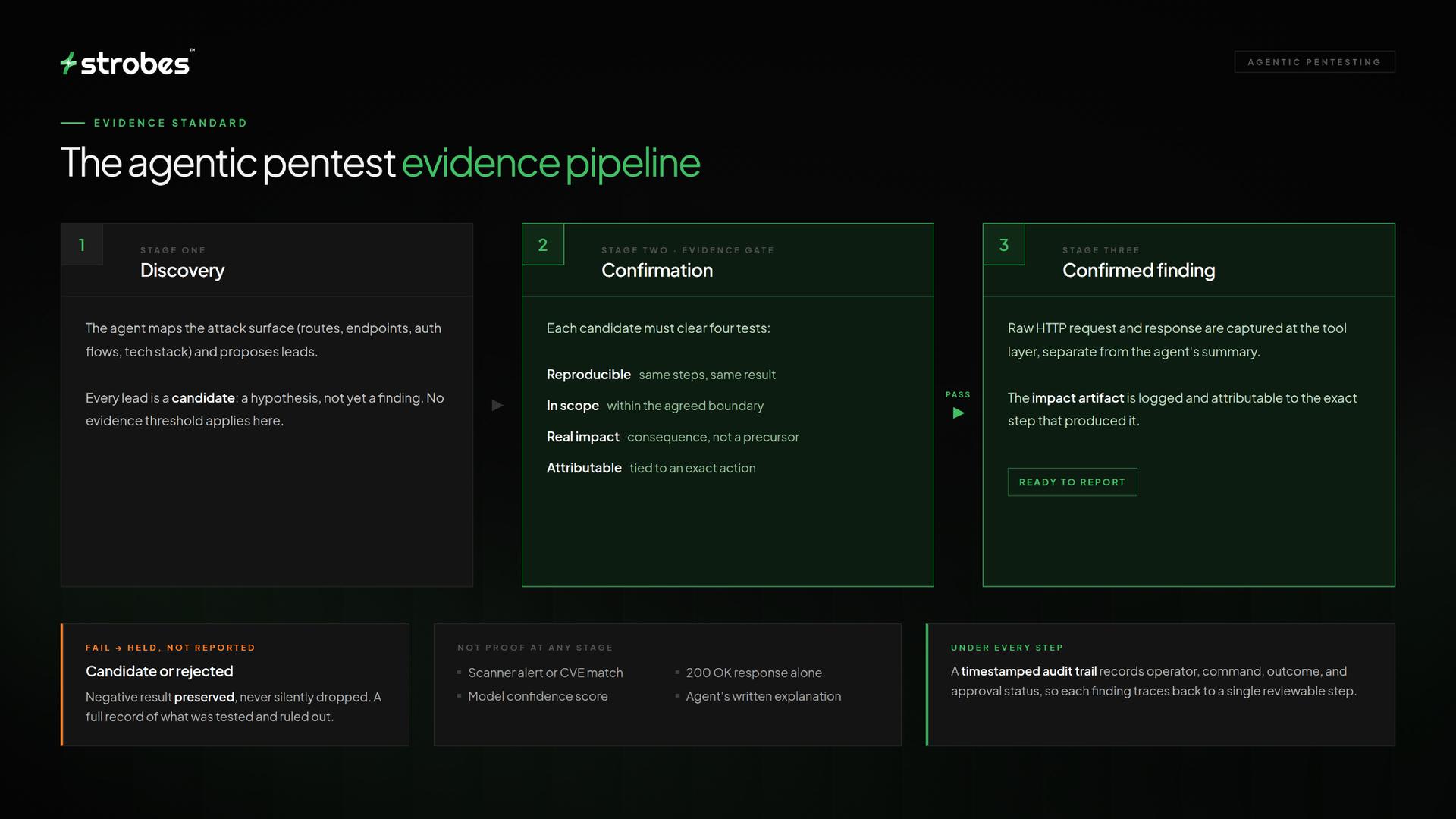
Task: Click the evidence pipeline title text
Action: click(551, 163)
